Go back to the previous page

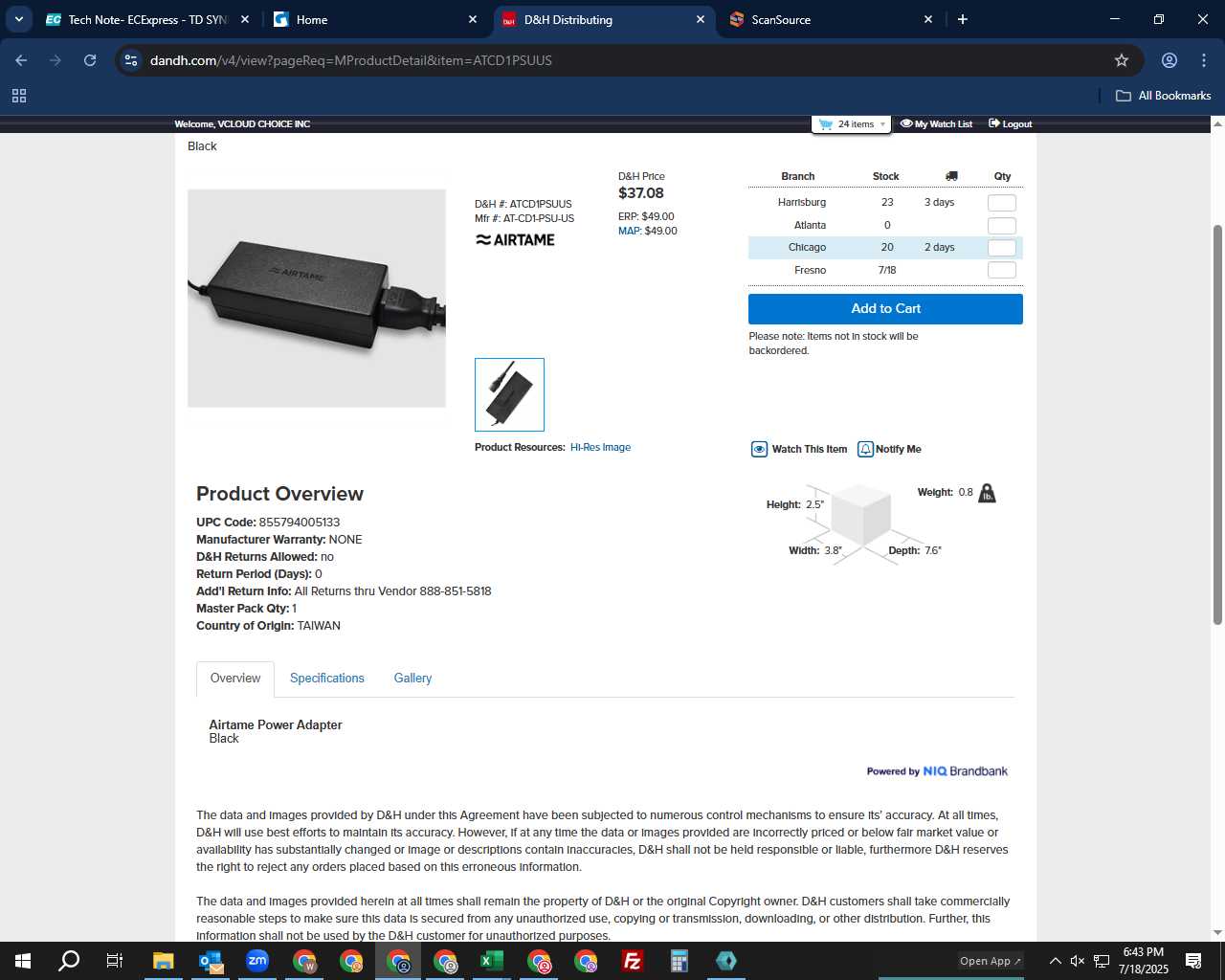pos(21,60)
